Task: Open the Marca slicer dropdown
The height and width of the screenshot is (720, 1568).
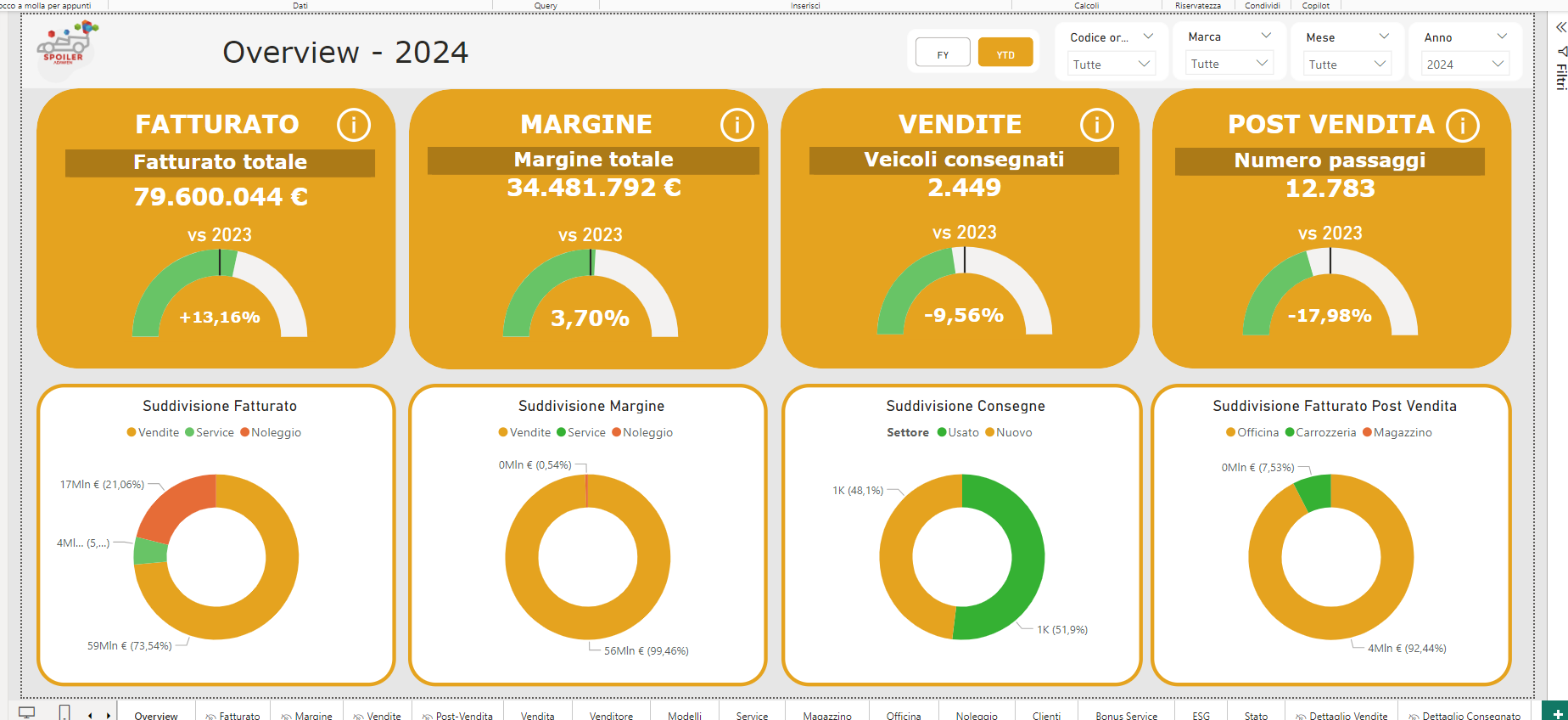Action: (1229, 64)
